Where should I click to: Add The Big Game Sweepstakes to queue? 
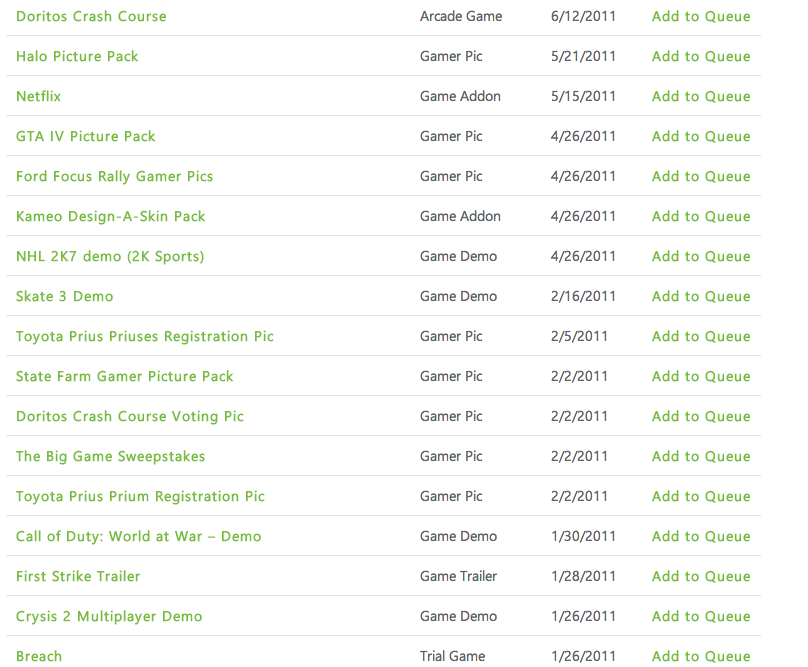pos(701,457)
